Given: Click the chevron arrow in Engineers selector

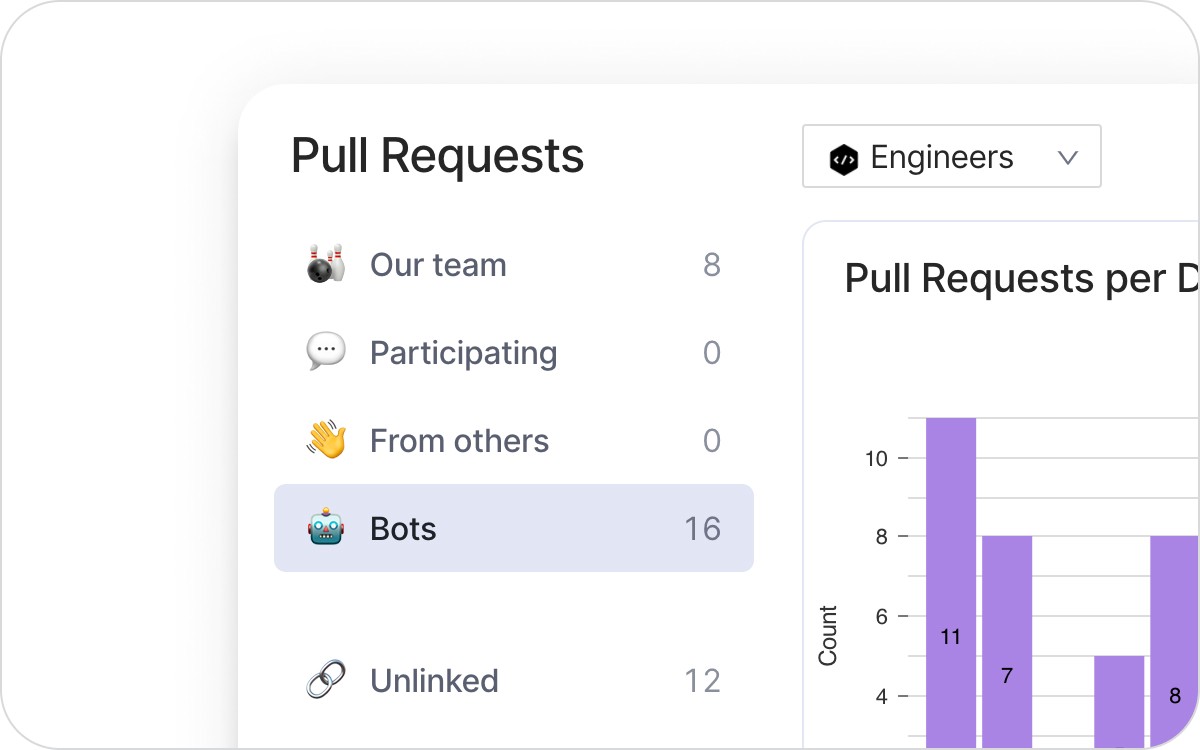Looking at the screenshot, I should coord(1067,158).
